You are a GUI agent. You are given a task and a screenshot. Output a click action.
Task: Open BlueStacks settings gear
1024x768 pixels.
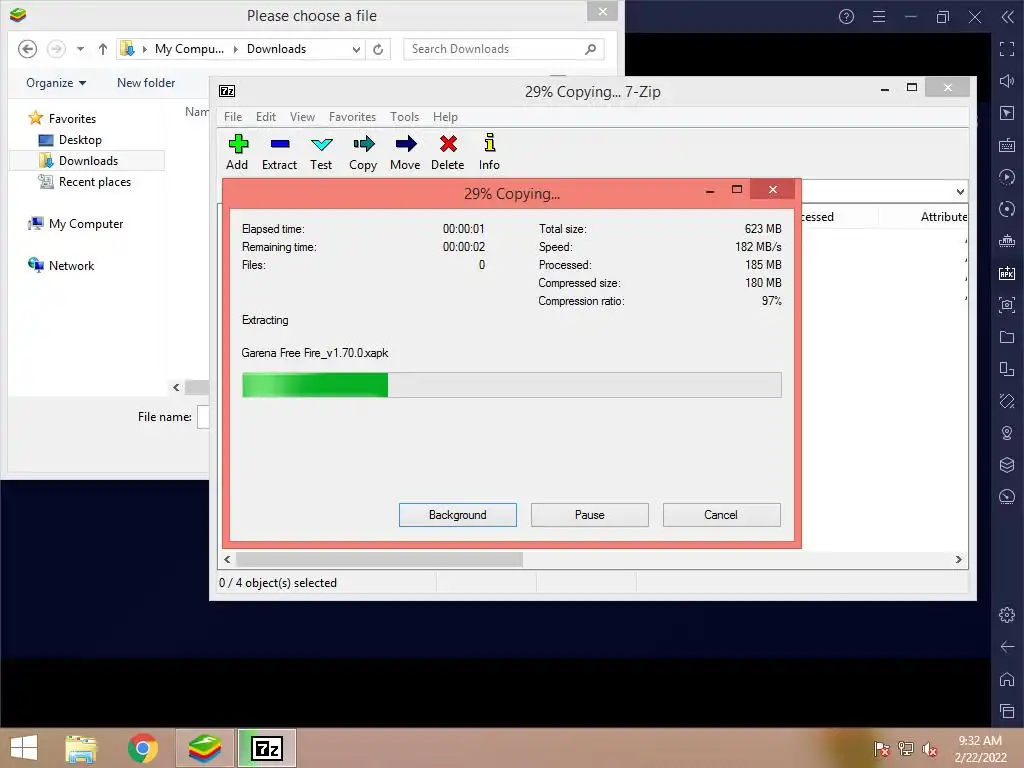click(x=1007, y=615)
